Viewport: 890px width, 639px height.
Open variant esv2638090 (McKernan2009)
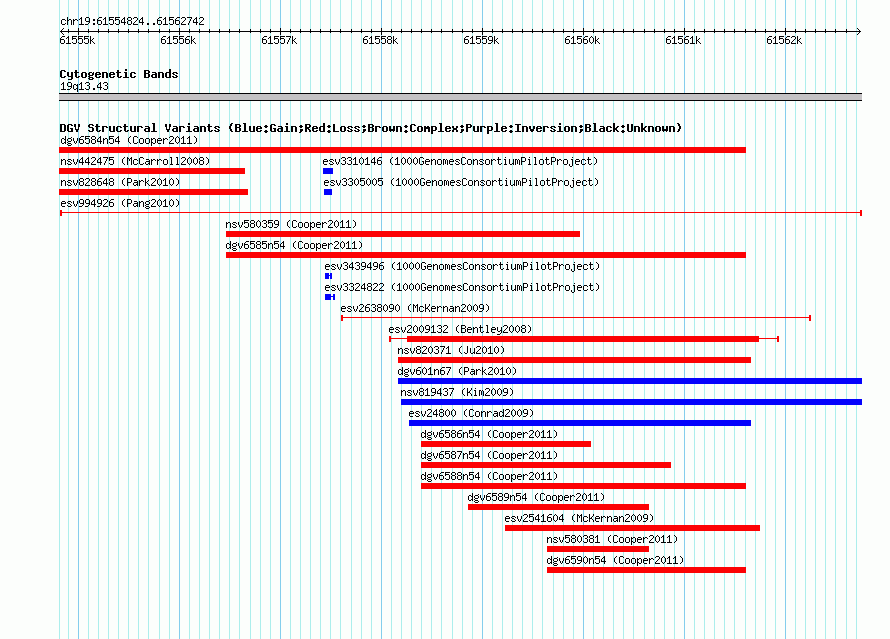(415, 308)
